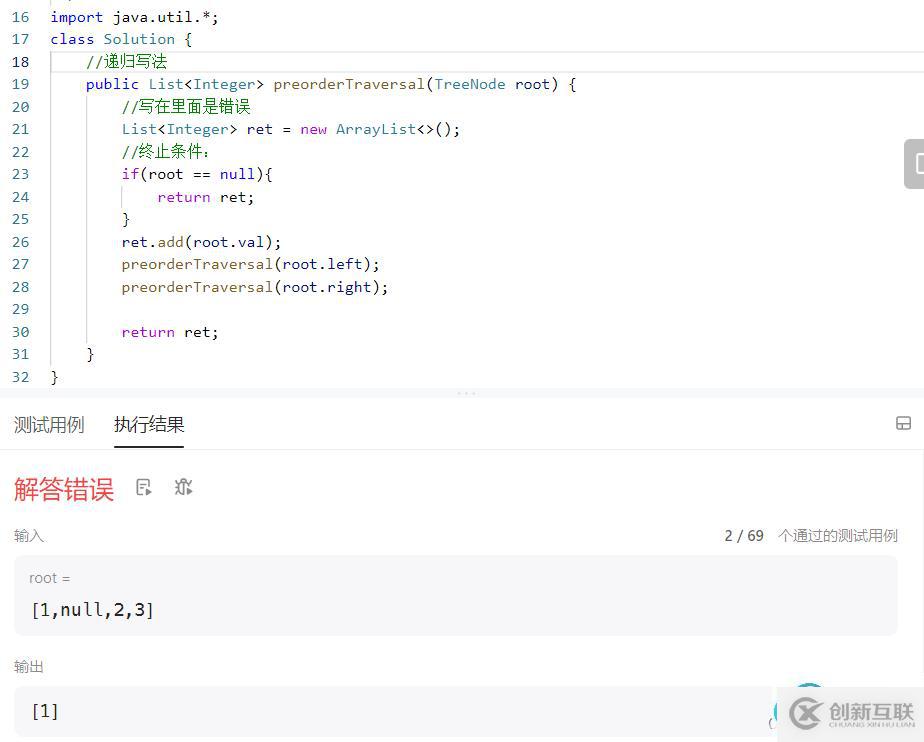Click the ret.add(root.val); line

tap(201, 242)
